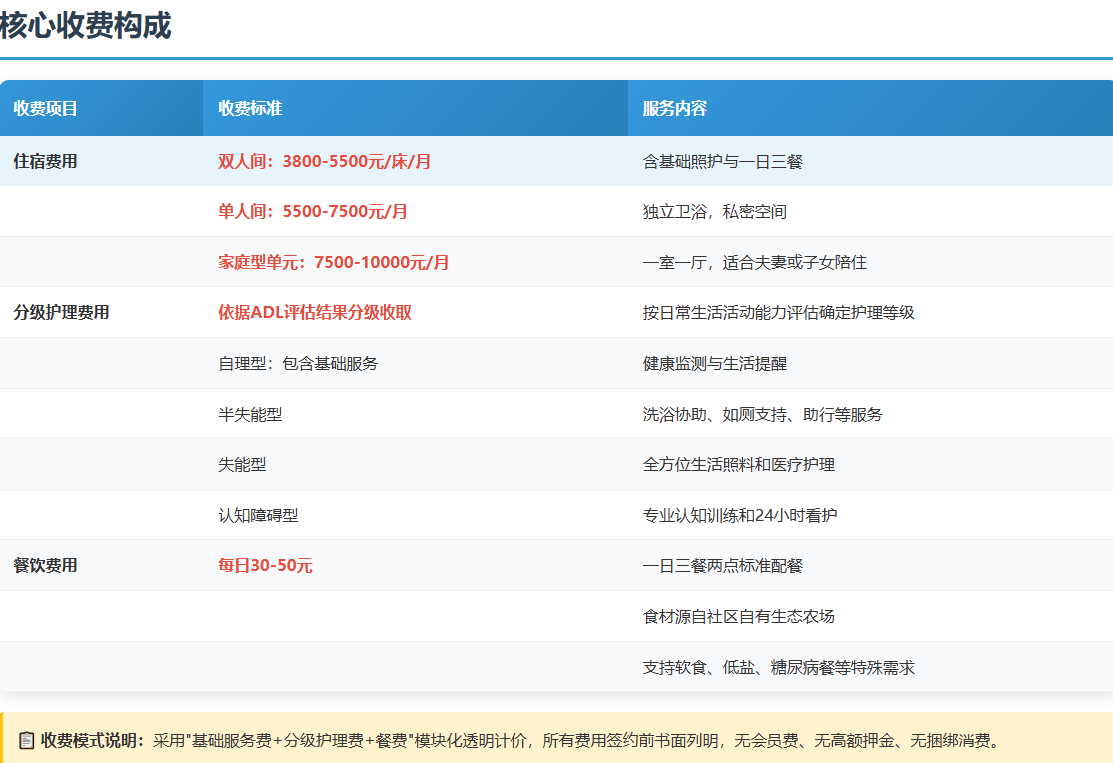The image size is (1113, 763).
Task: Click the 认知障碍型 care level cell
Action: tap(258, 516)
